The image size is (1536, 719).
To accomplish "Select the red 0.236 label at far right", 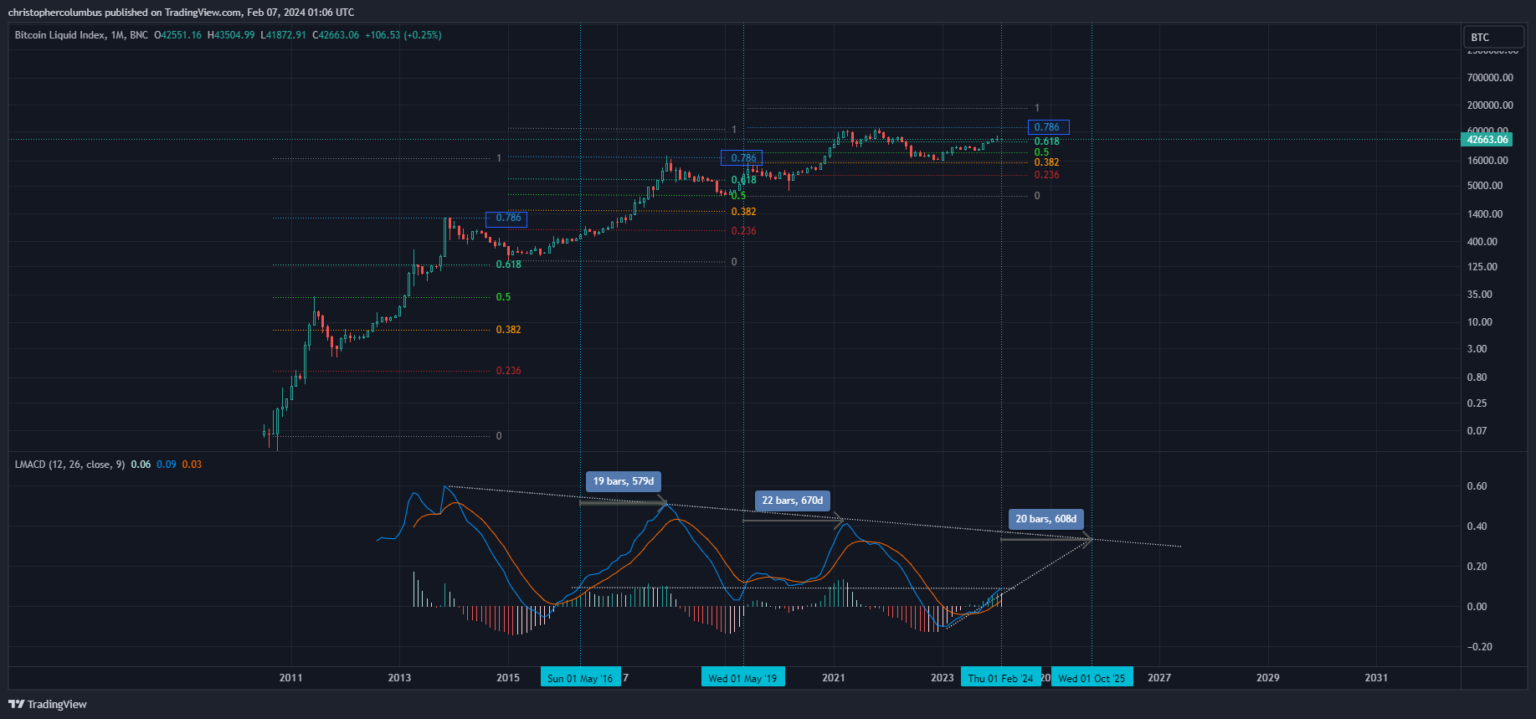I will [1046, 175].
